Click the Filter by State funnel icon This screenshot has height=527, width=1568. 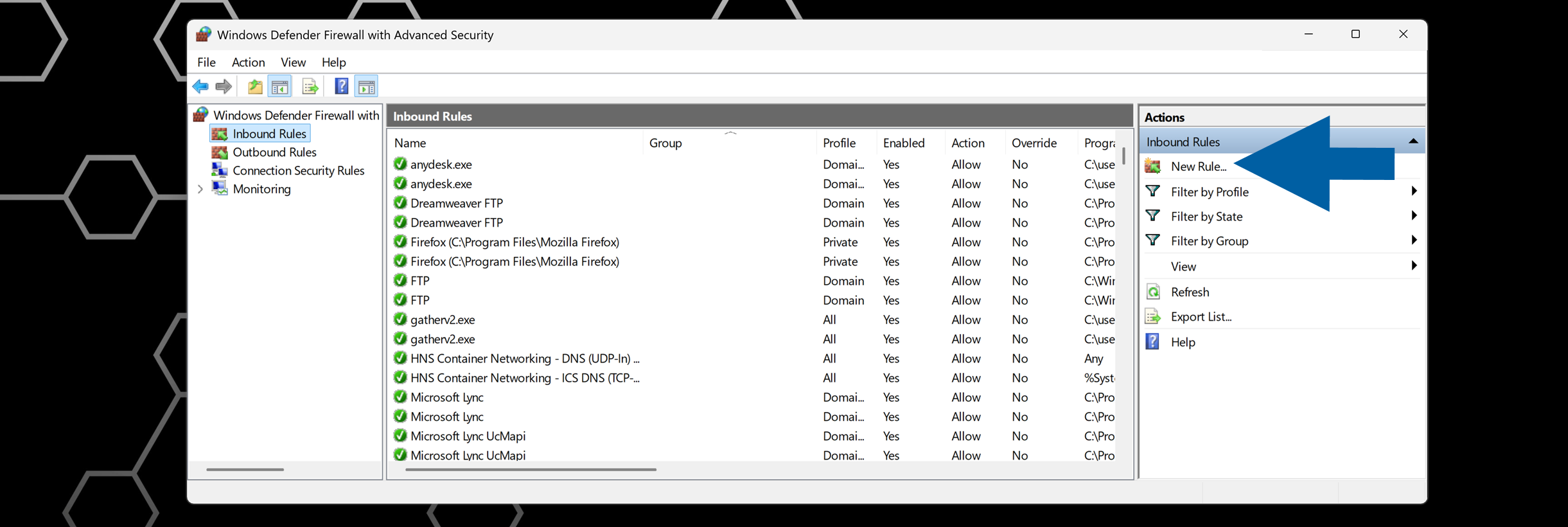(x=1153, y=216)
